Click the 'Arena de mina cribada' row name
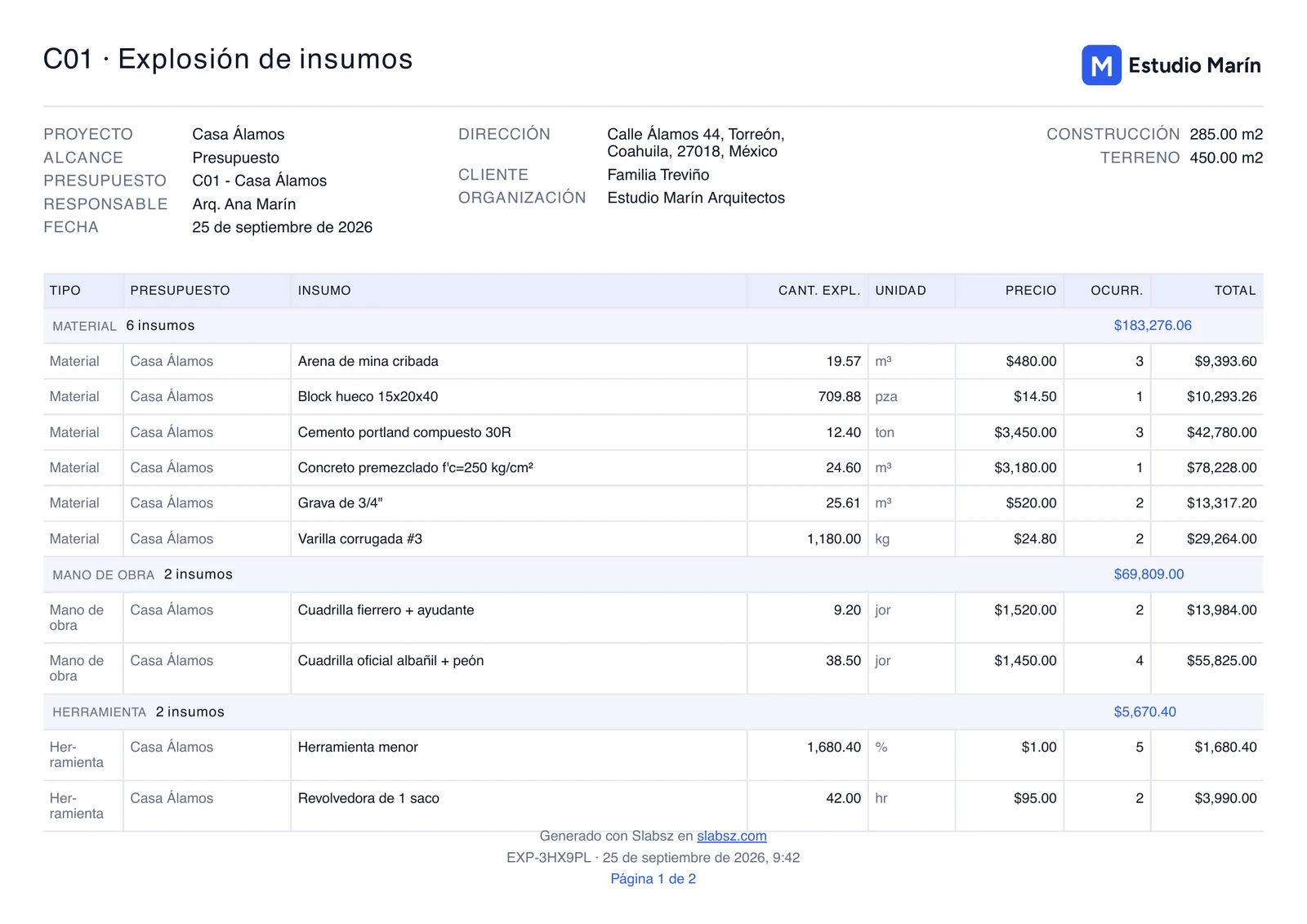The image size is (1307, 924). pyautogui.click(x=368, y=361)
